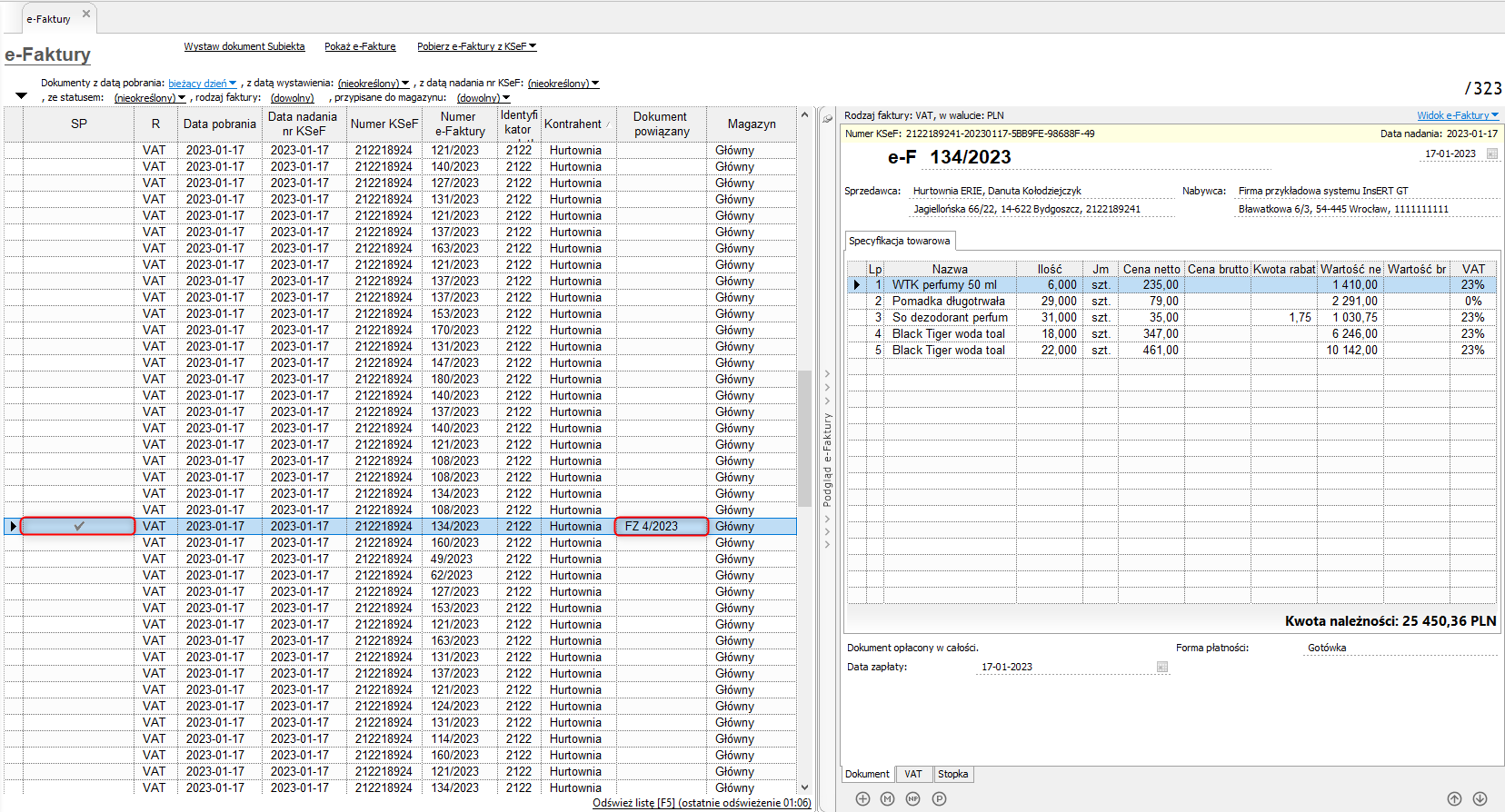
Task: Open calendar icon next to date 17-01-2023 in header
Action: (x=1491, y=153)
